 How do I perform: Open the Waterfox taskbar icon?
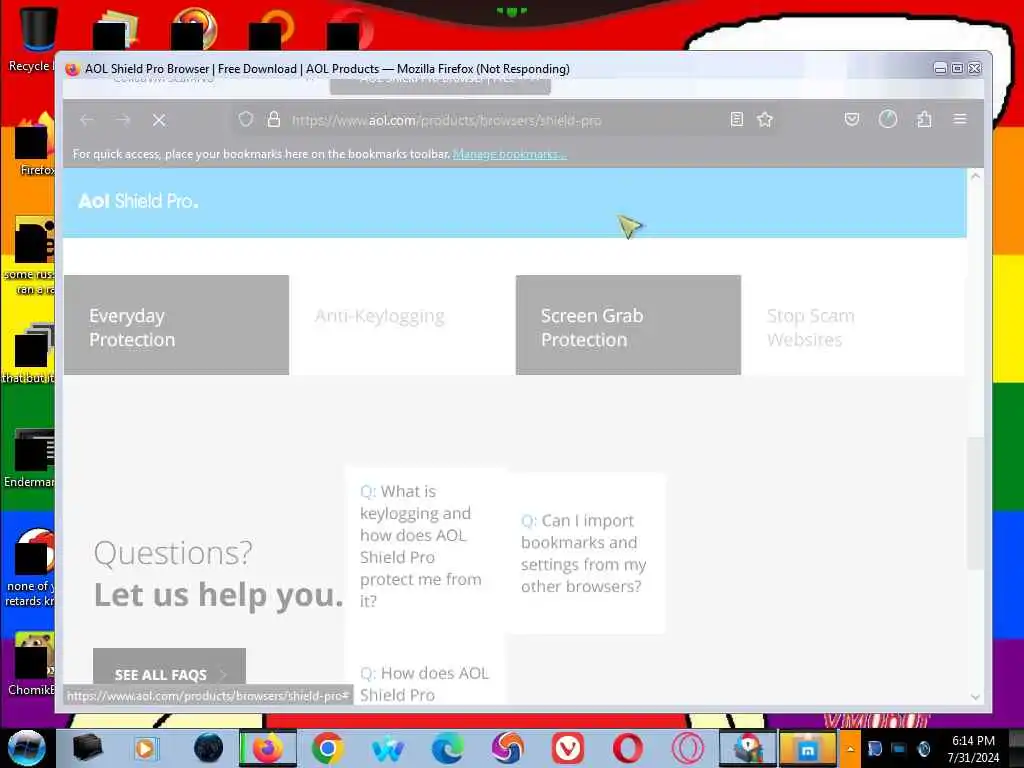point(388,748)
